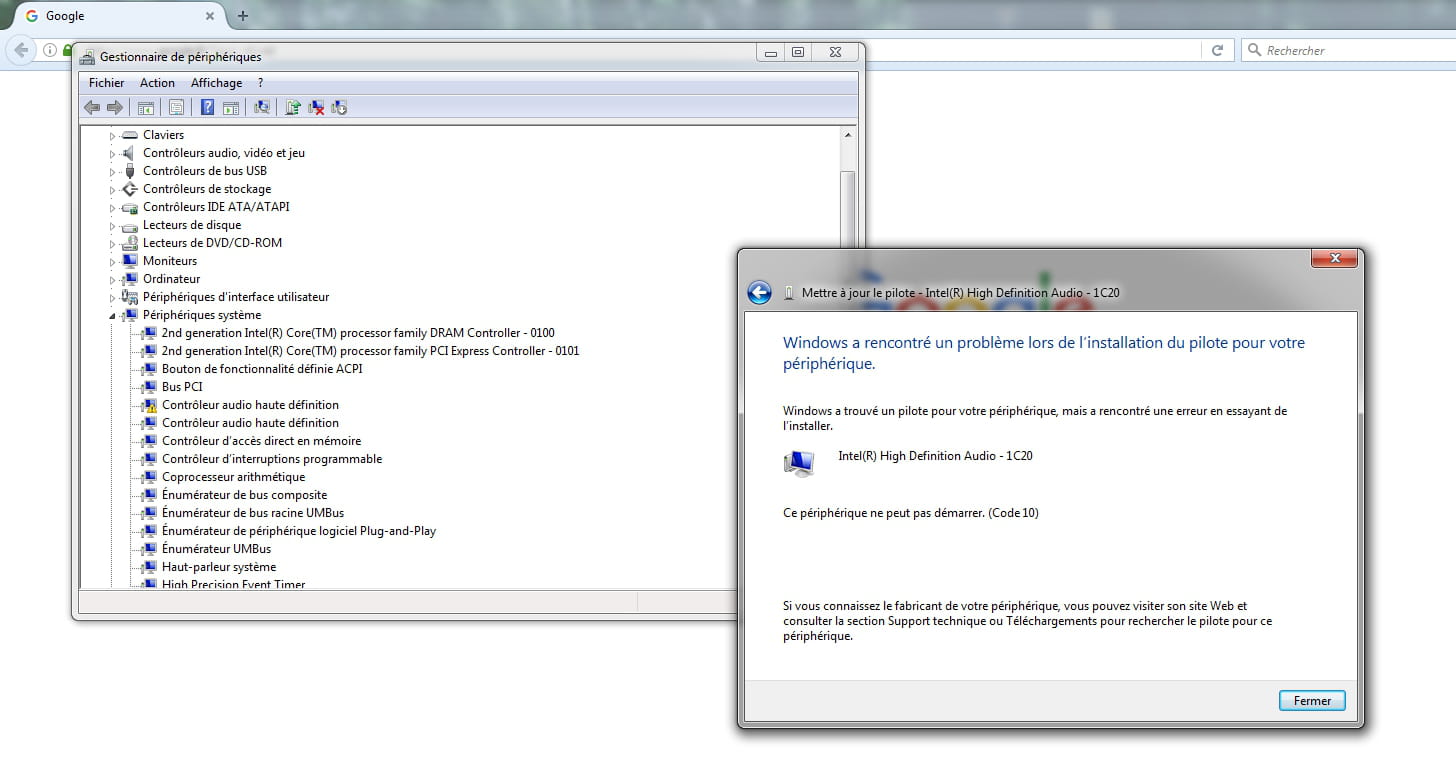This screenshot has width=1456, height=767.
Task: Click the blue back arrow in driver update dialog
Action: pos(759,292)
